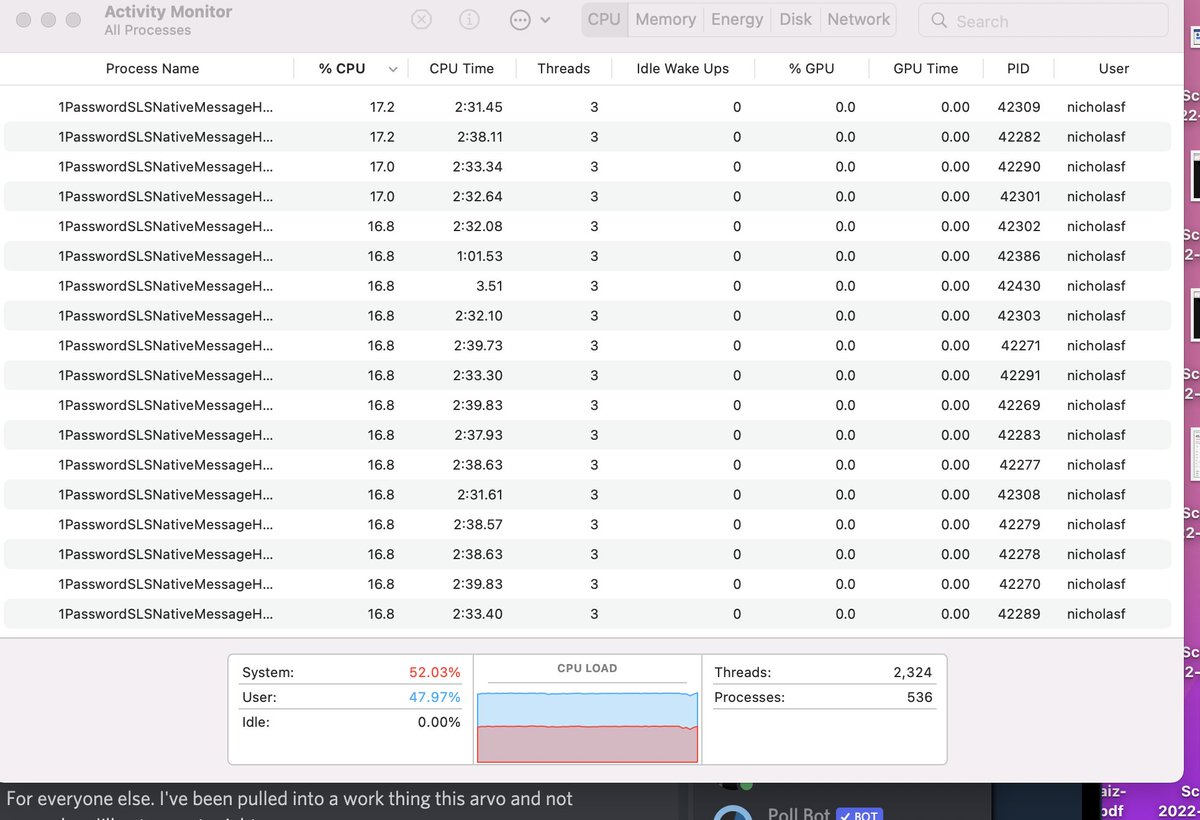
Task: Click CPU Time value 1:01.53
Action: 480,256
